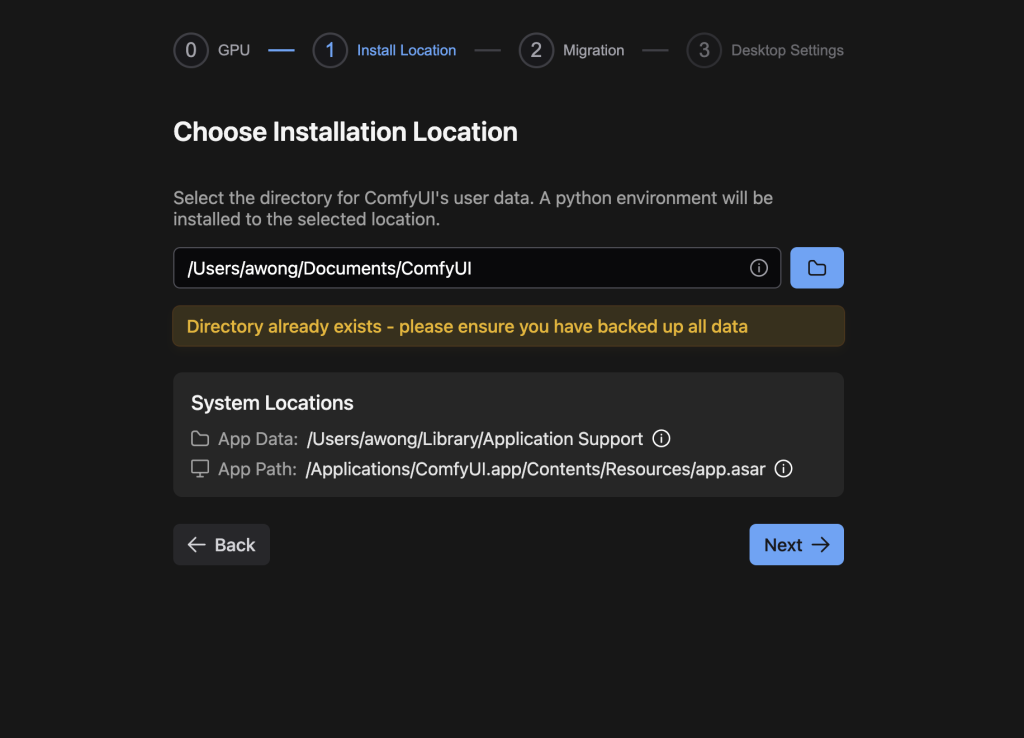Click the Choose Installation Location heading
The image size is (1024, 738).
(x=345, y=132)
